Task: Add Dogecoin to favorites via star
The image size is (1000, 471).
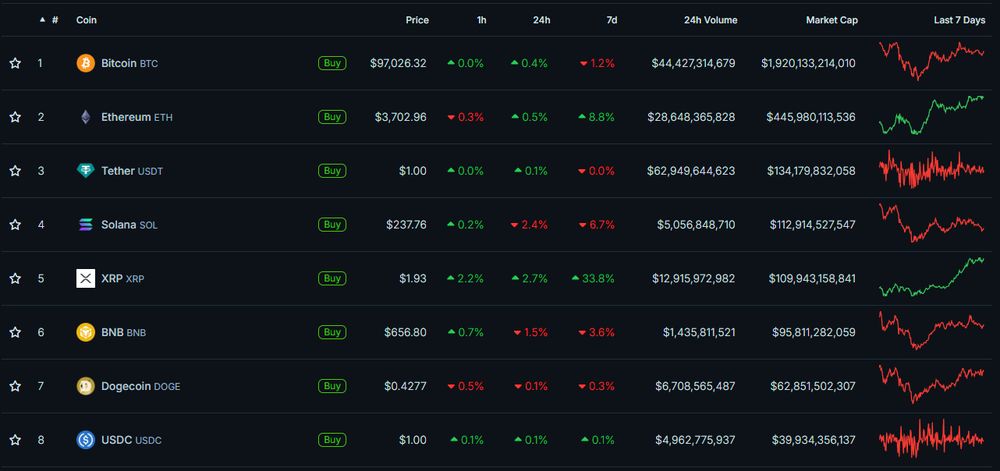Action: click(x=15, y=386)
